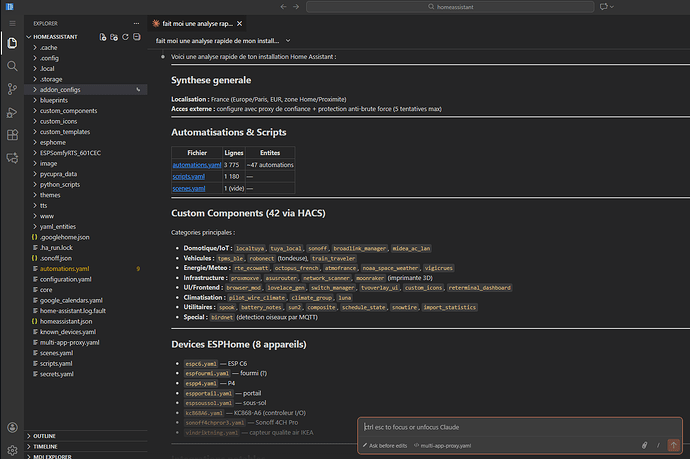Open the Run and Debug view
The image size is (690, 459).
(x=12, y=111)
